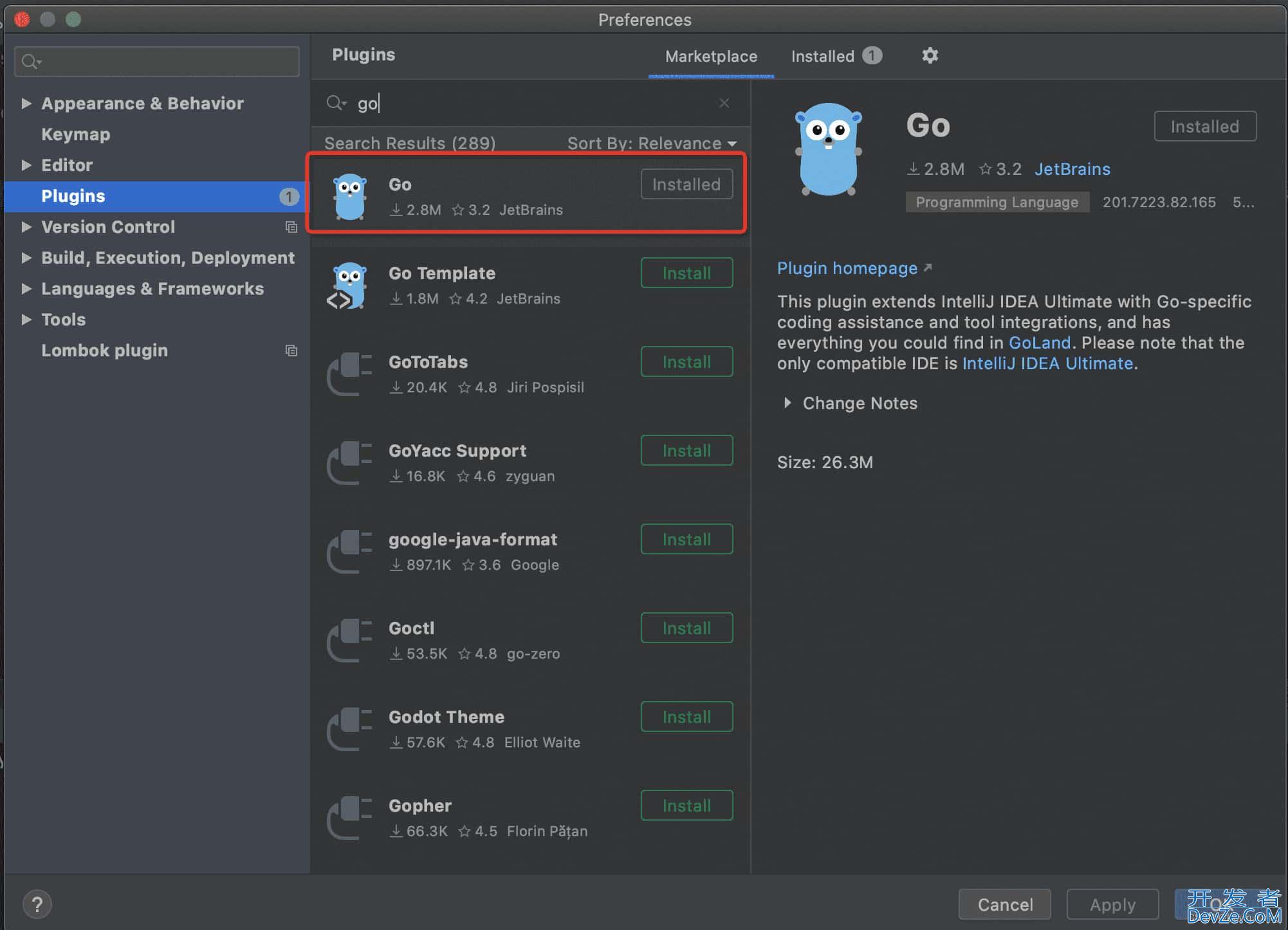The height and width of the screenshot is (930, 1288).
Task: Click the Goctl plugin icon
Action: tap(349, 640)
